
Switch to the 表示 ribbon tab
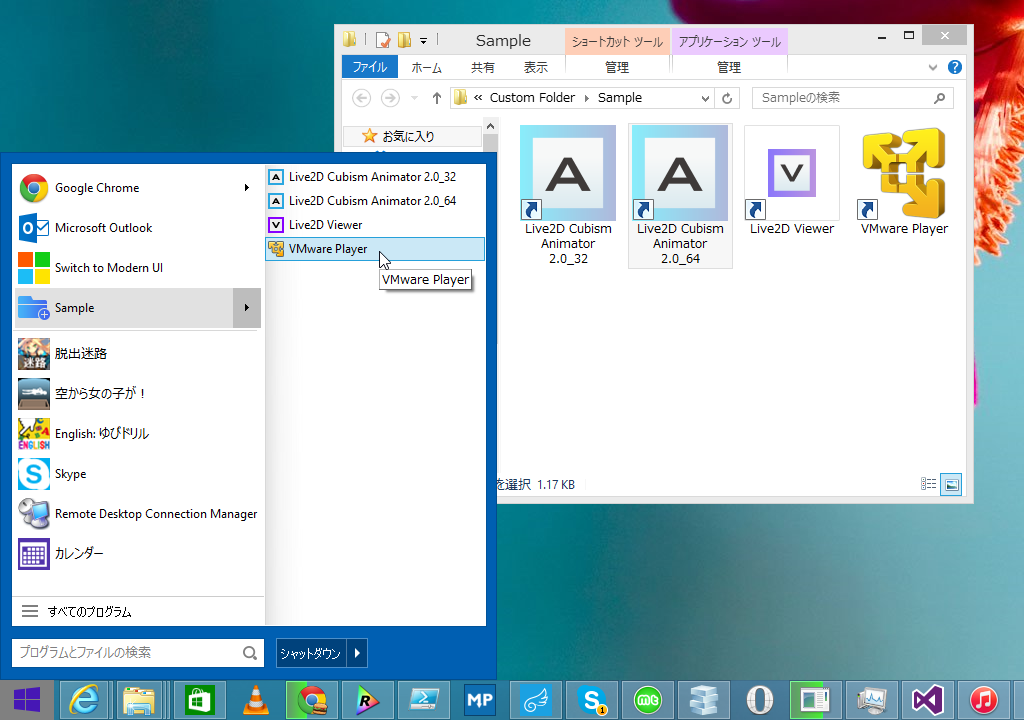[536, 67]
